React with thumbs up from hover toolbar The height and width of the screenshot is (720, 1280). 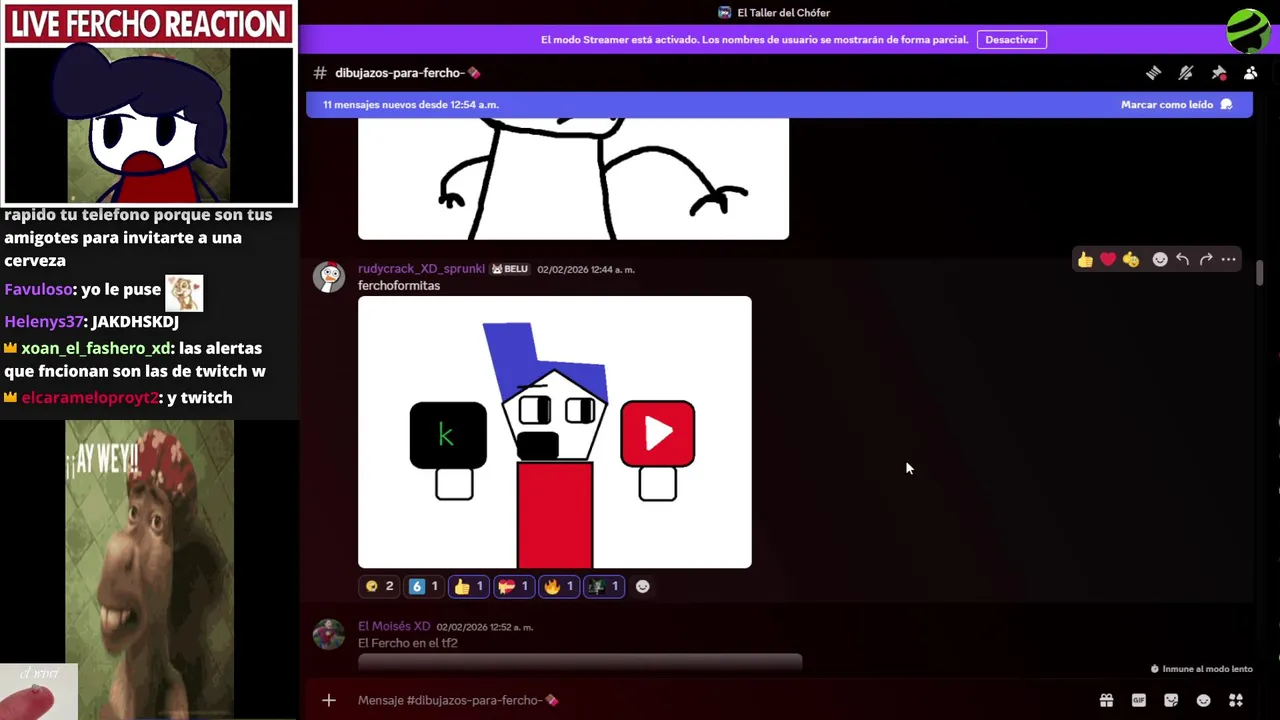[1085, 260]
